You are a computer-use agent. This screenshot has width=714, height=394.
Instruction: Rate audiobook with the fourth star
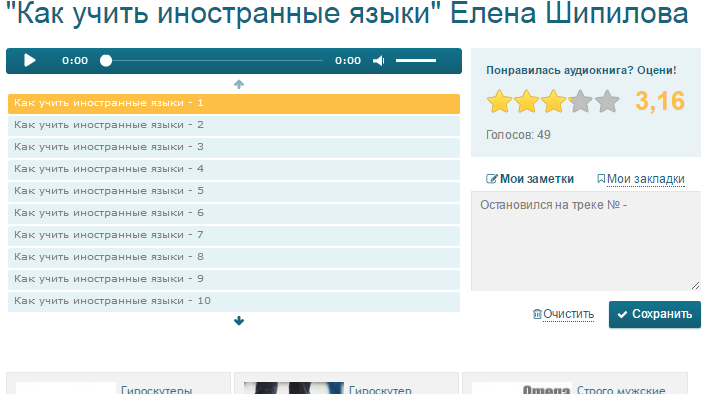coord(580,101)
